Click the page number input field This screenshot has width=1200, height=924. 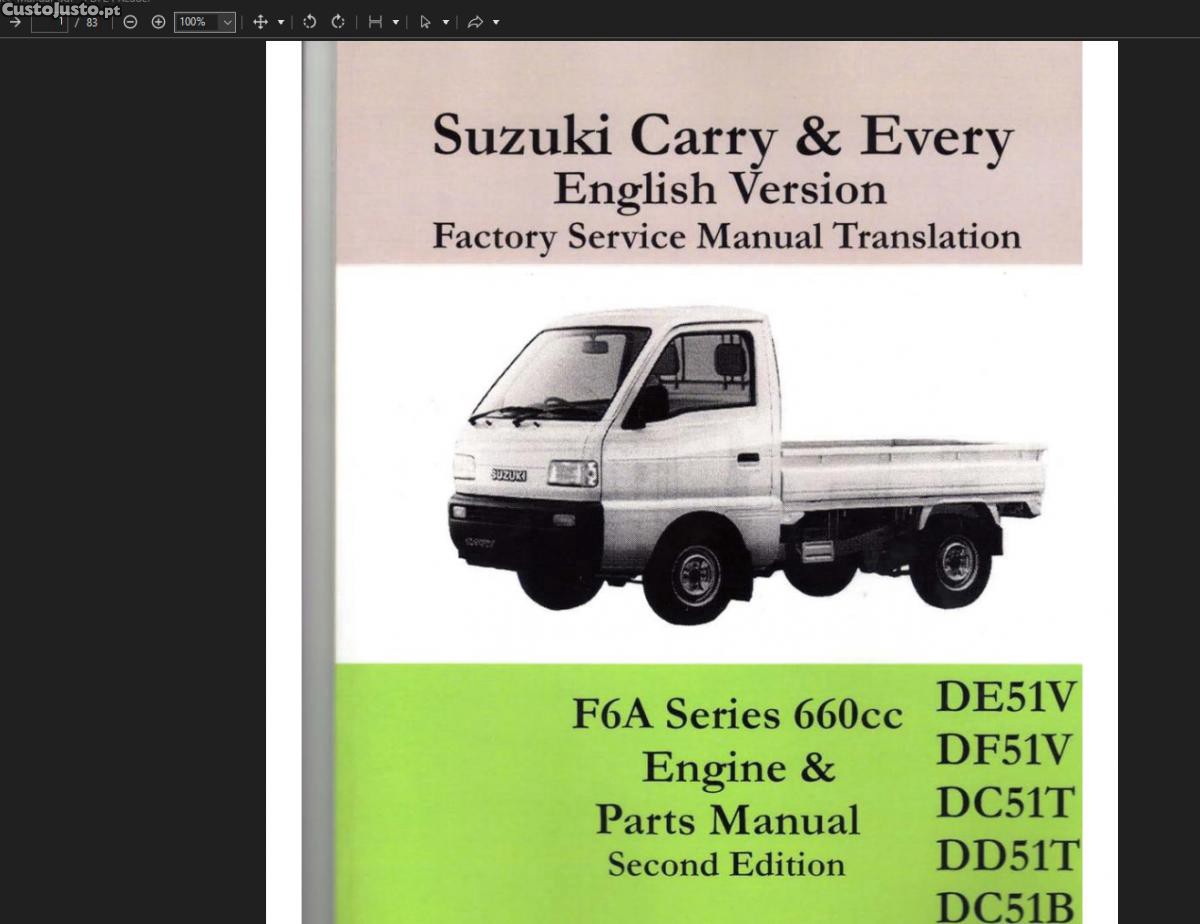pos(49,22)
